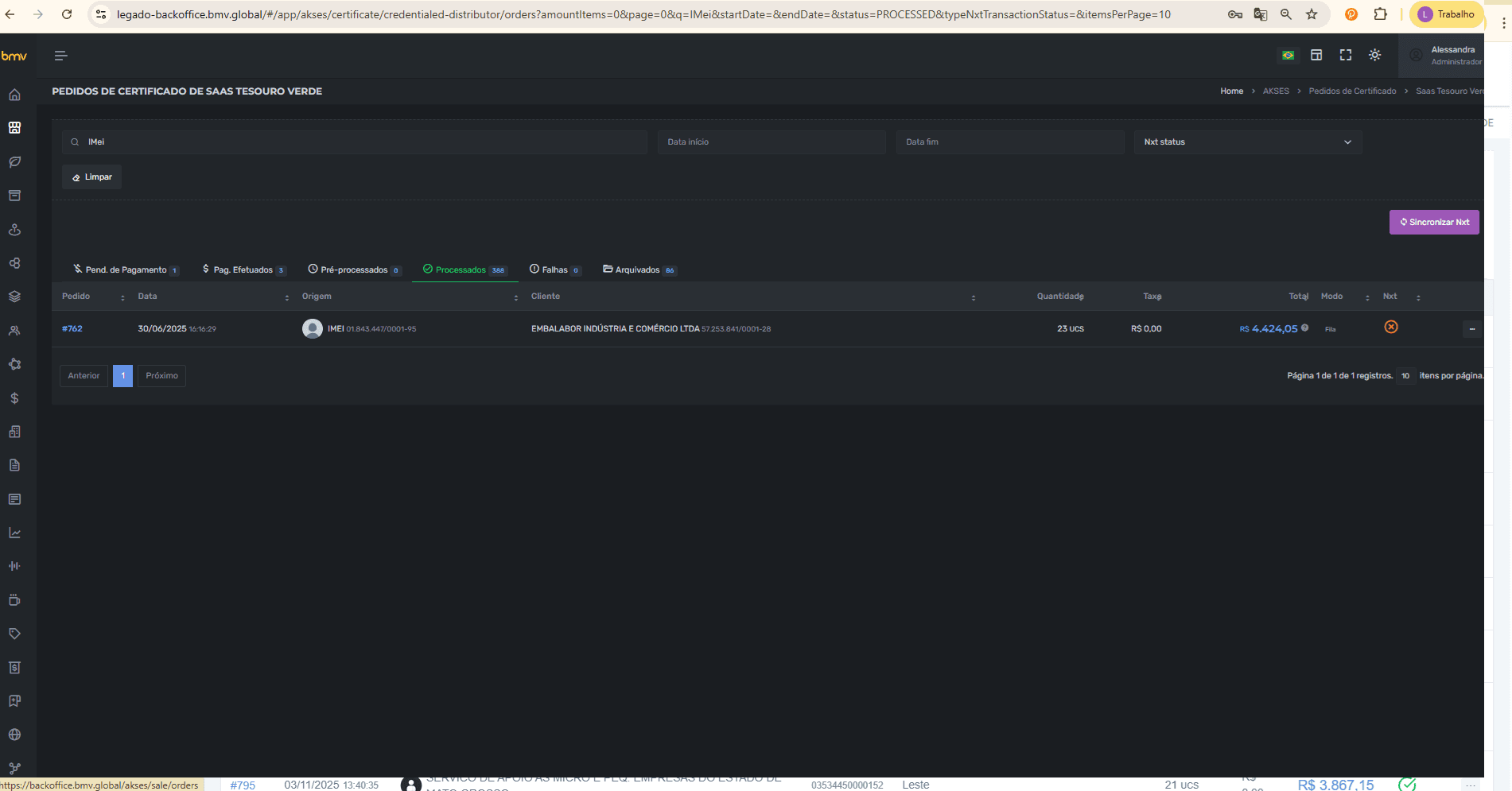Go to Próximo page
Image resolution: width=1512 pixels, height=791 pixels.
(161, 376)
